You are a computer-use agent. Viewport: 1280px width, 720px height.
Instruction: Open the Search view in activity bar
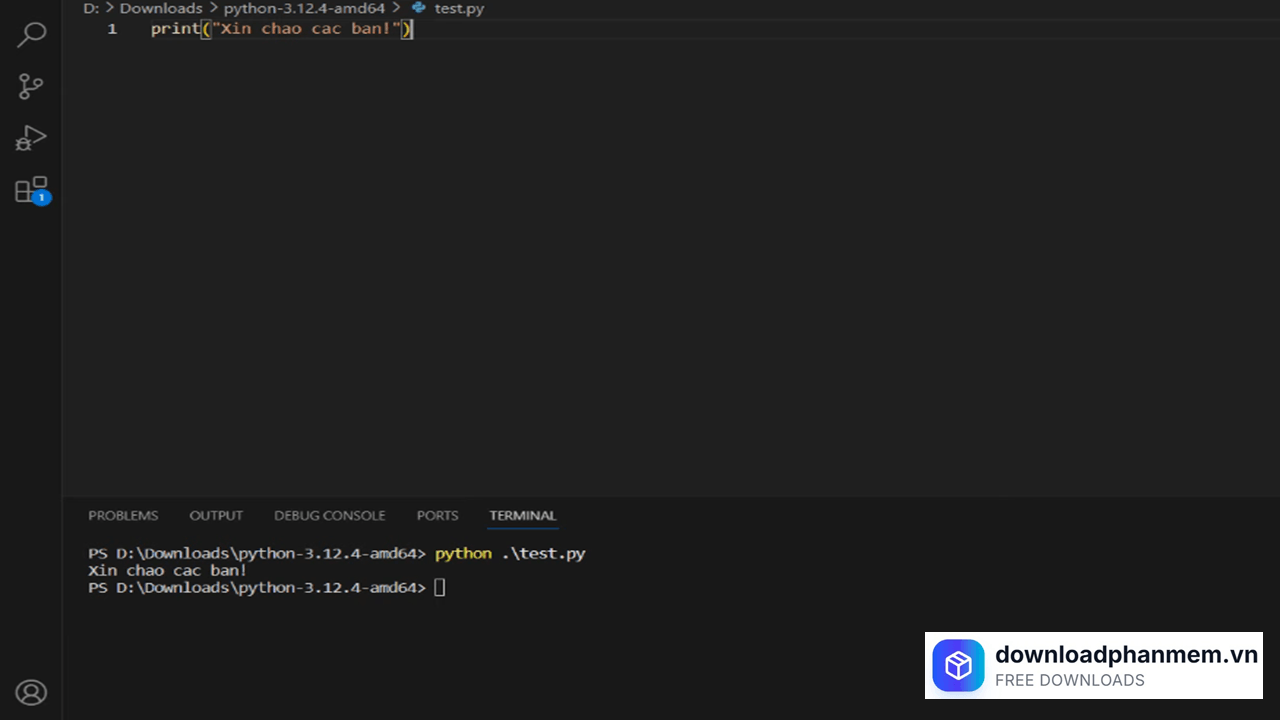(31, 35)
